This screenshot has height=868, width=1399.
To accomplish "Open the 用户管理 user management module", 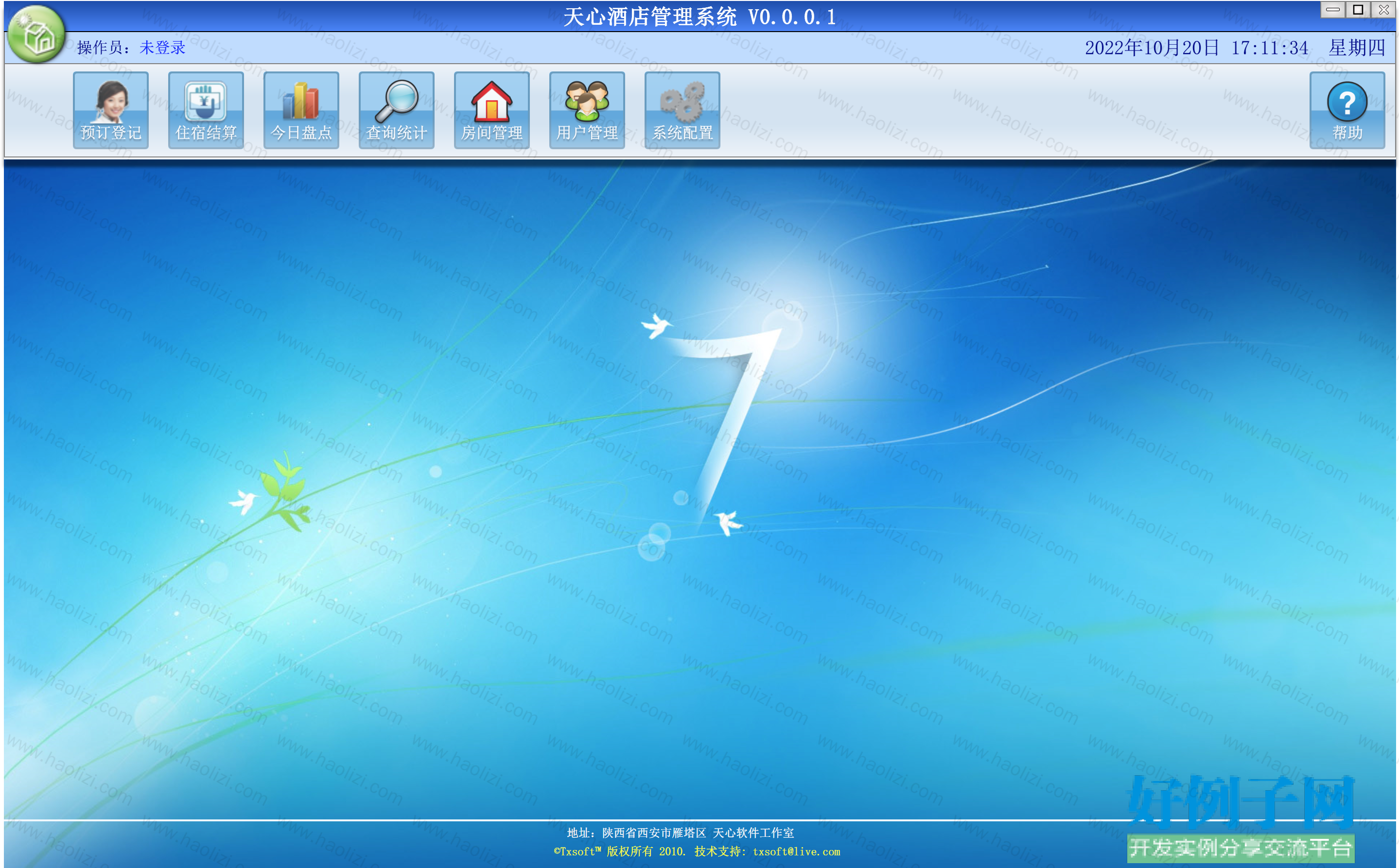I will coord(587,110).
